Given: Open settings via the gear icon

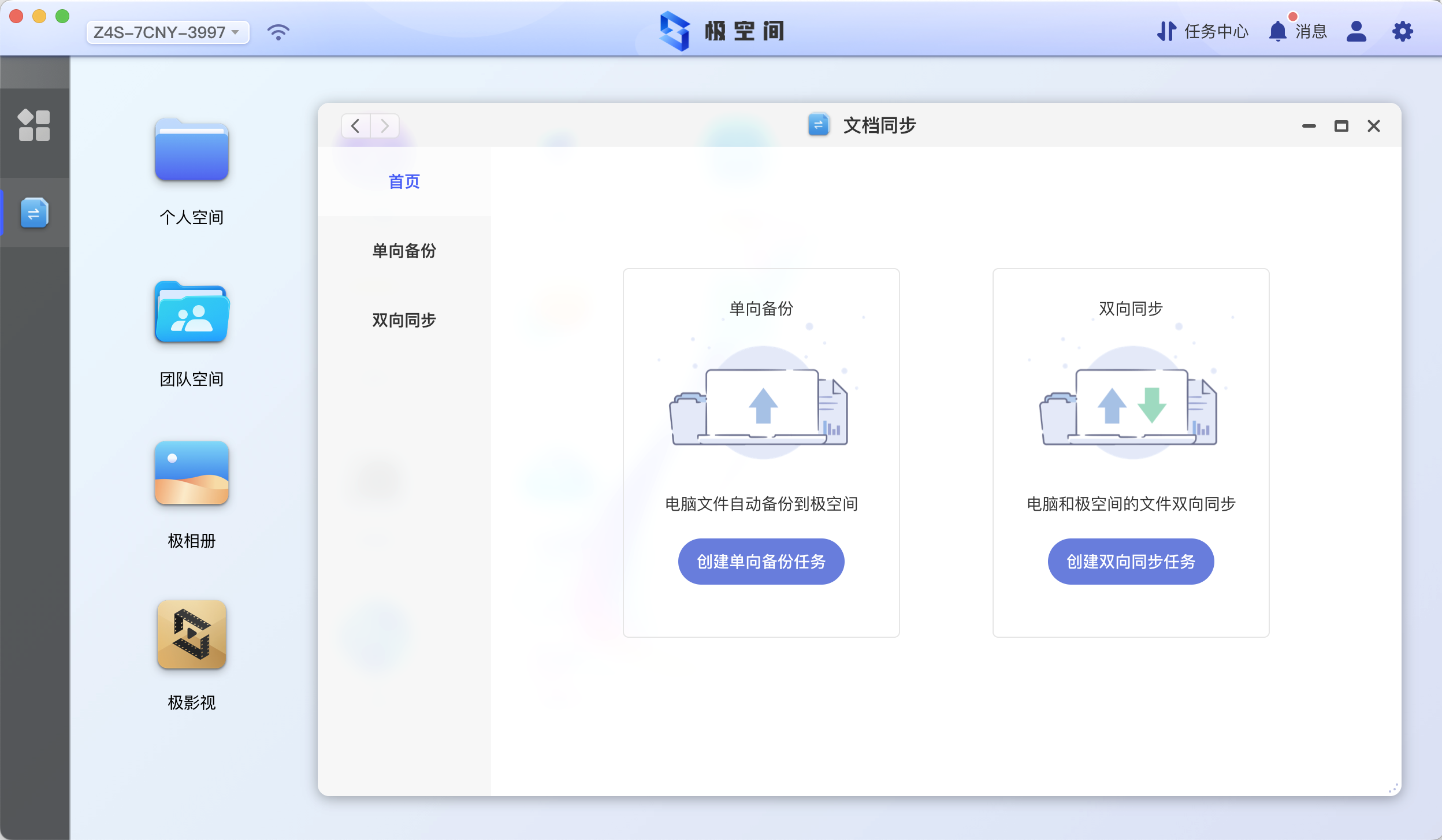Looking at the screenshot, I should tap(1402, 31).
